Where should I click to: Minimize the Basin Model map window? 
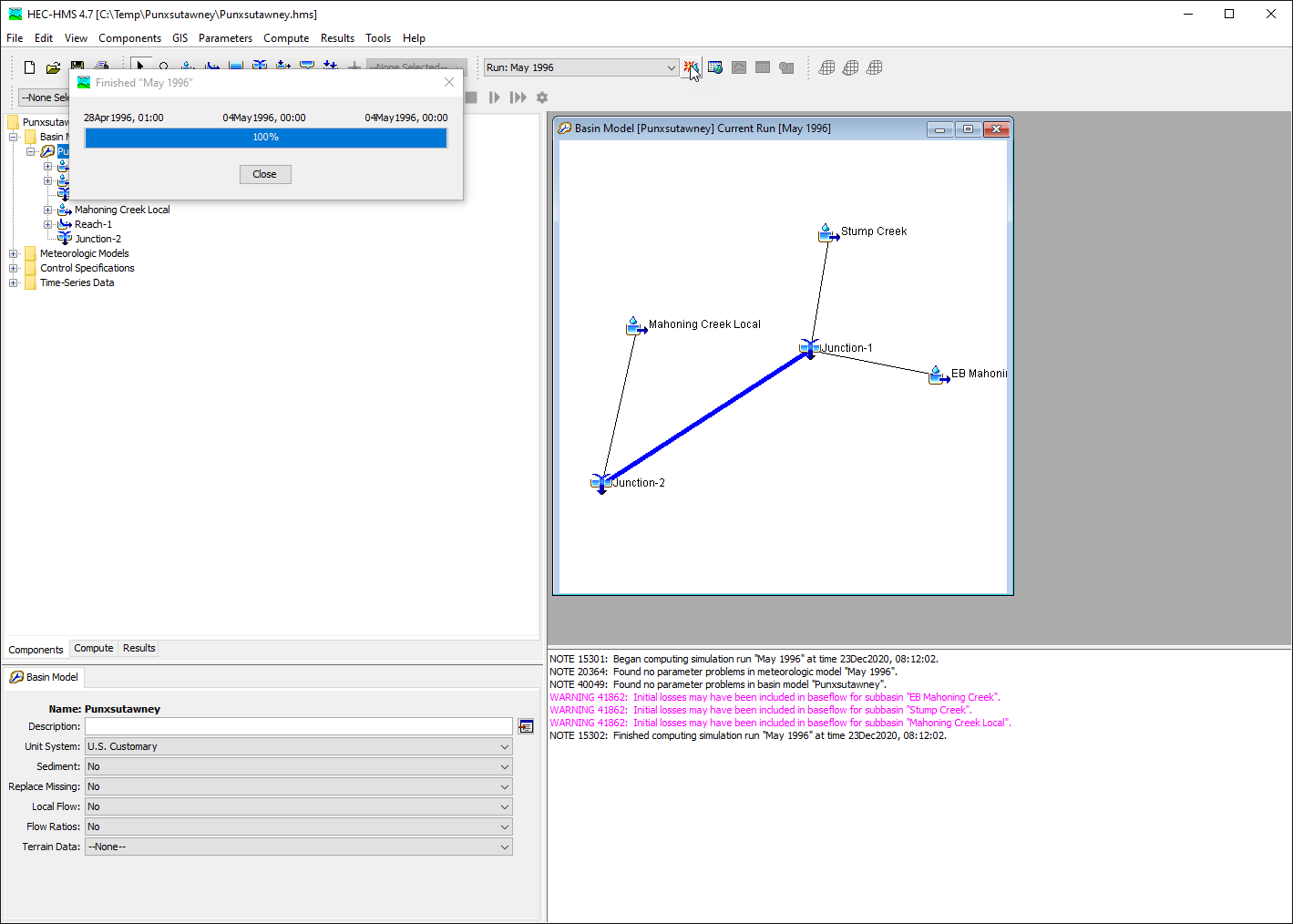939,129
